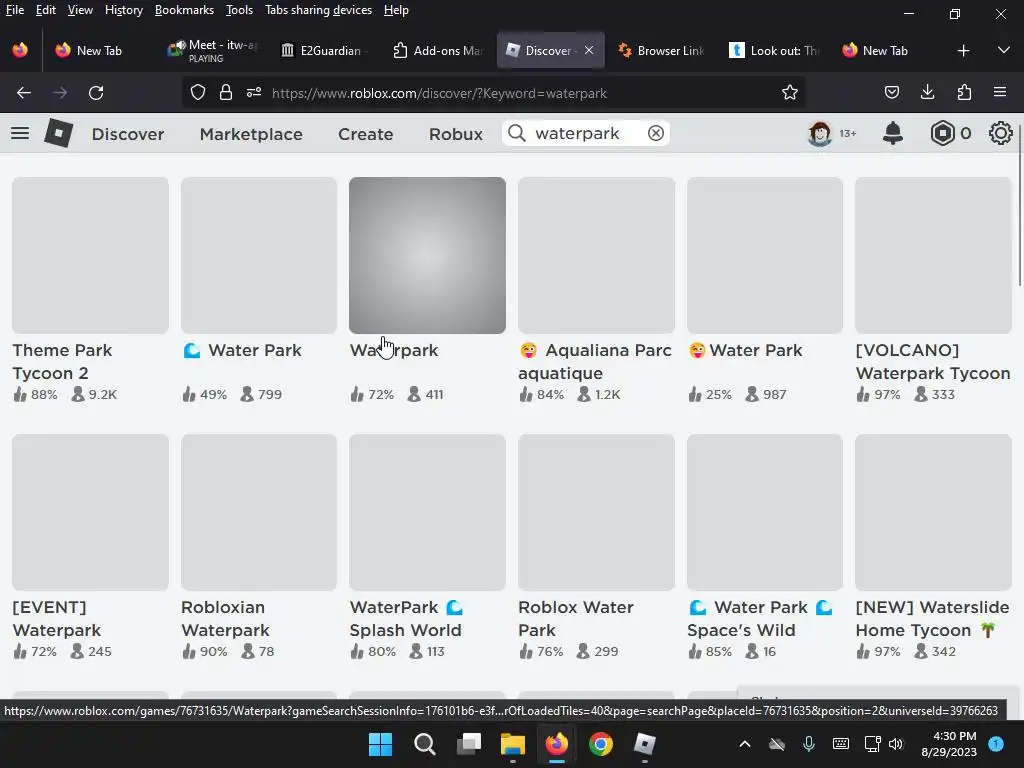Open Aqualiana Parc aquatique game title
1024x768 pixels.
click(x=595, y=362)
